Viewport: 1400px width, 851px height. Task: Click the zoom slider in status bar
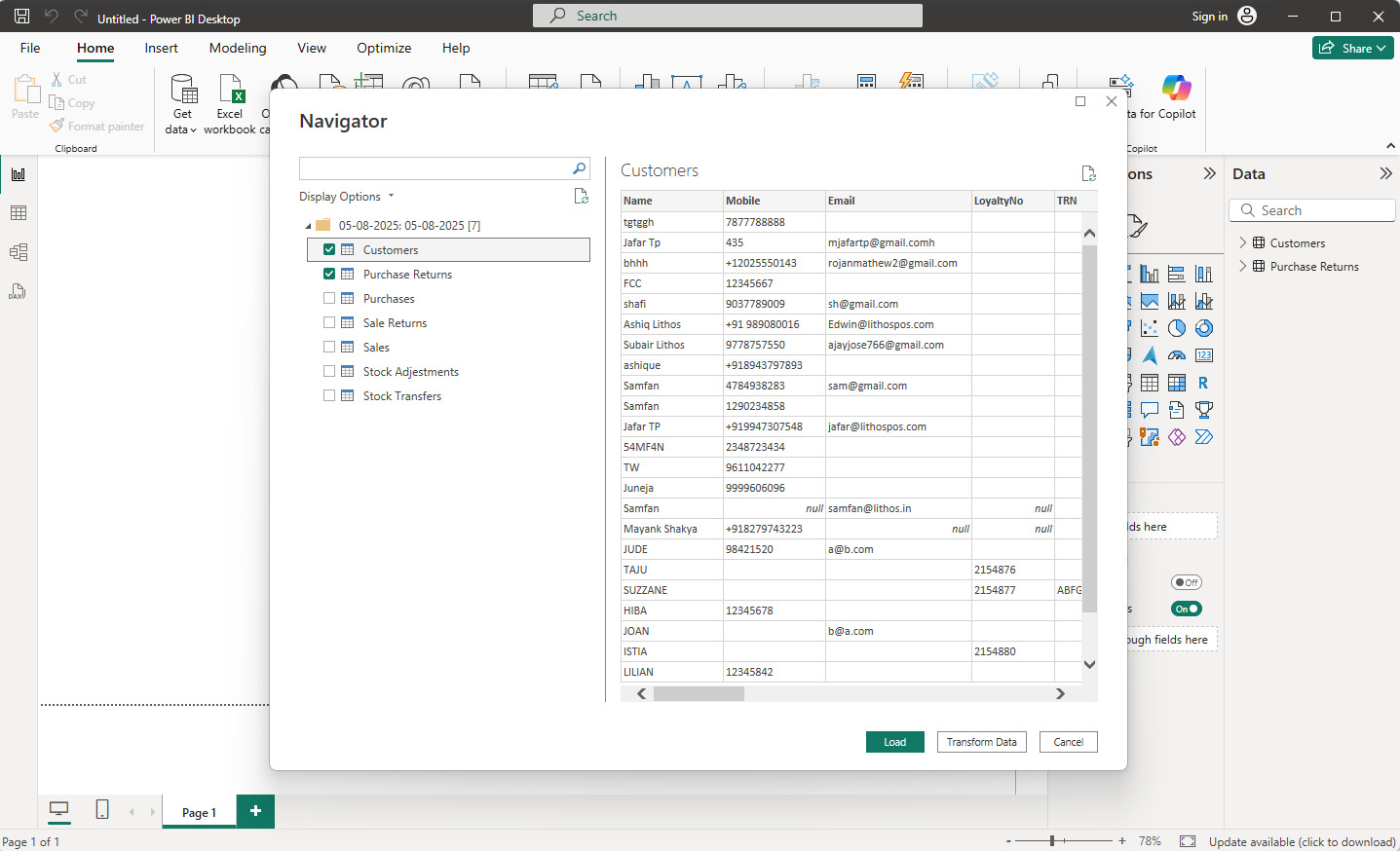[1052, 840]
